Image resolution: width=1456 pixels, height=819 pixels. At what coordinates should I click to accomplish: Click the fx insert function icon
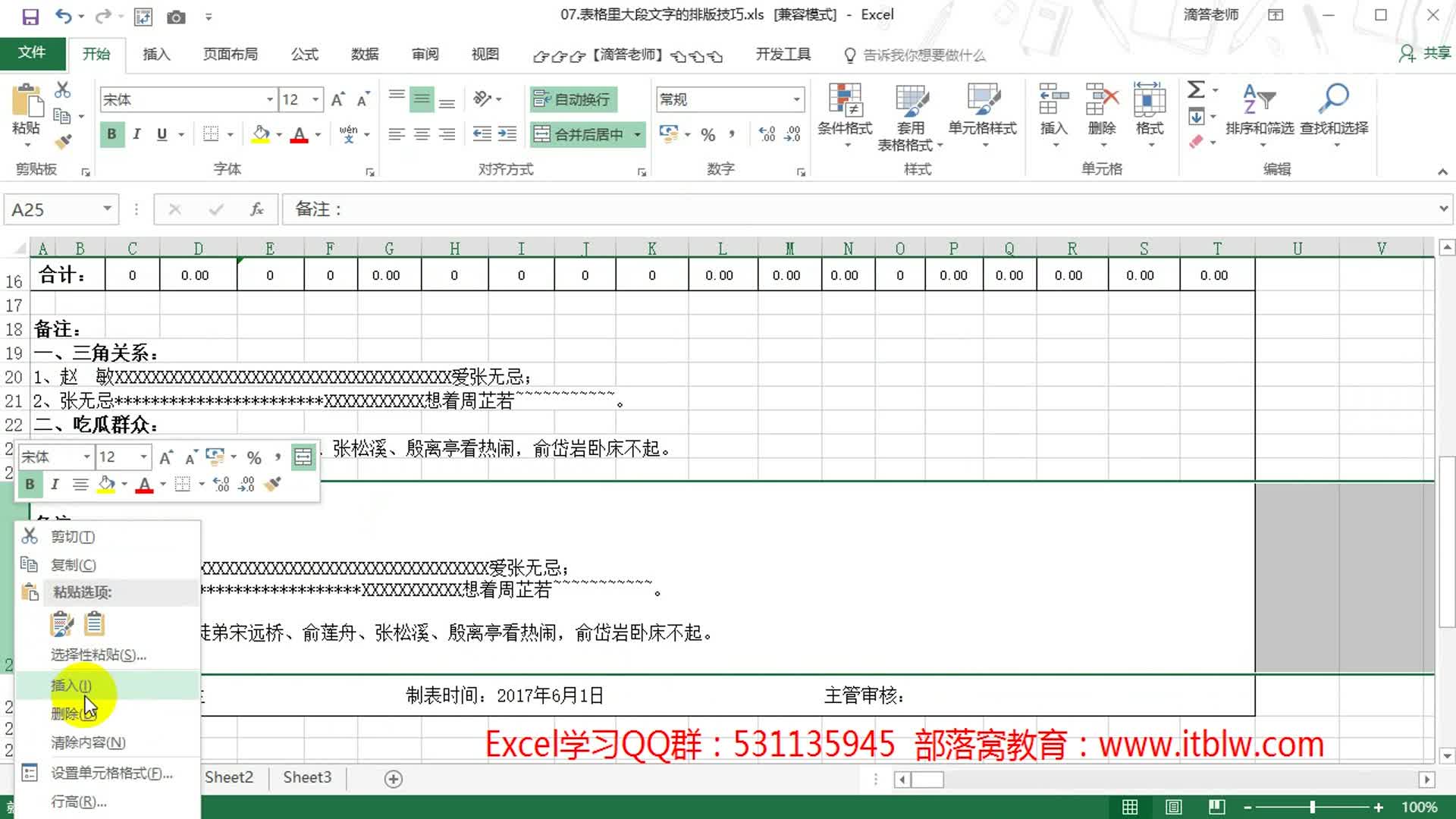(x=257, y=209)
